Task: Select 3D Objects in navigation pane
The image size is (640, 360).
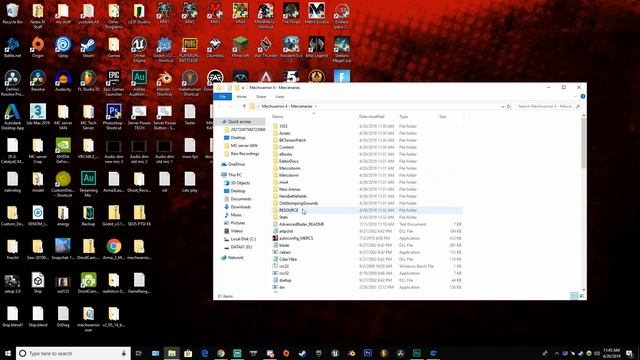Action: 240,183
